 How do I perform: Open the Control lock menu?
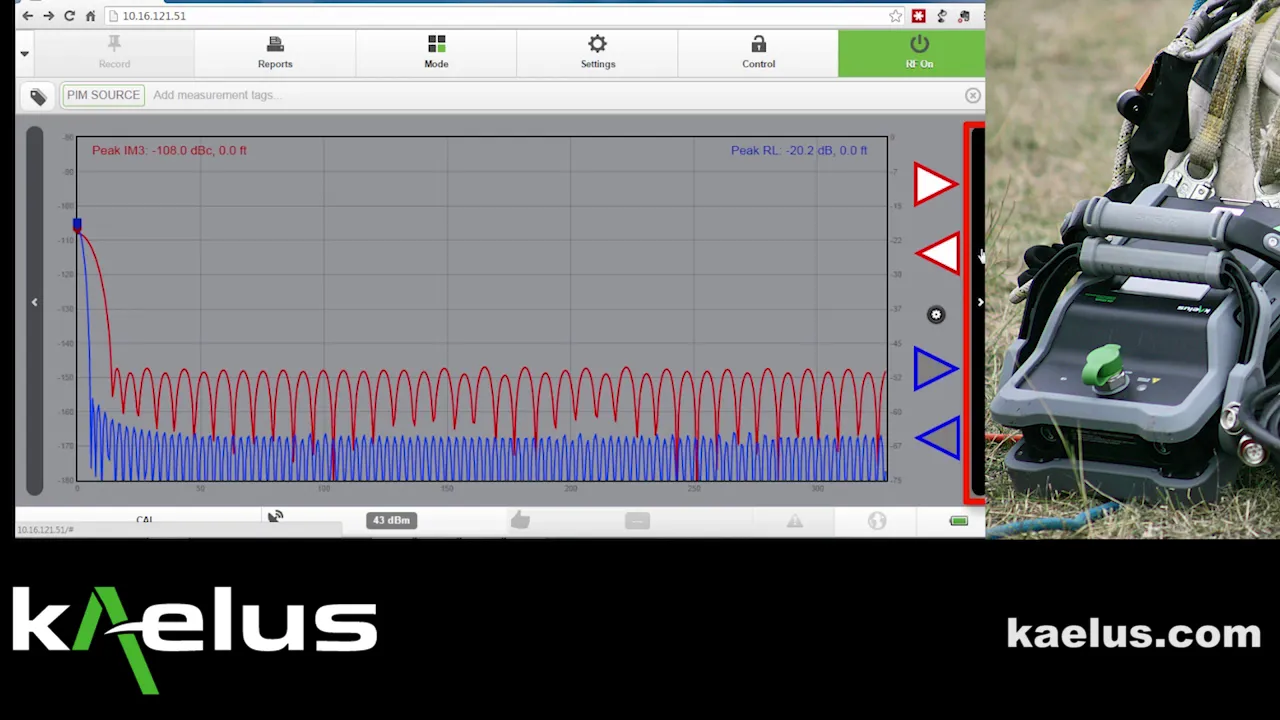[x=758, y=53]
